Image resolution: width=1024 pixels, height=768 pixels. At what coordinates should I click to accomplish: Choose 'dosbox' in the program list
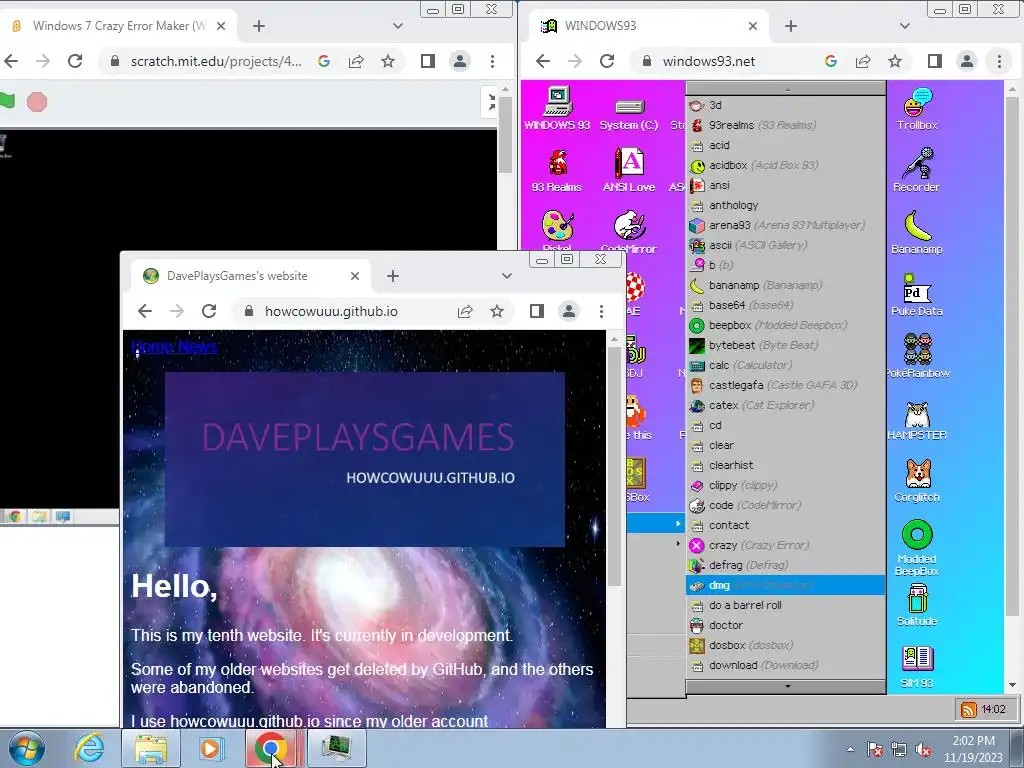tap(786, 645)
